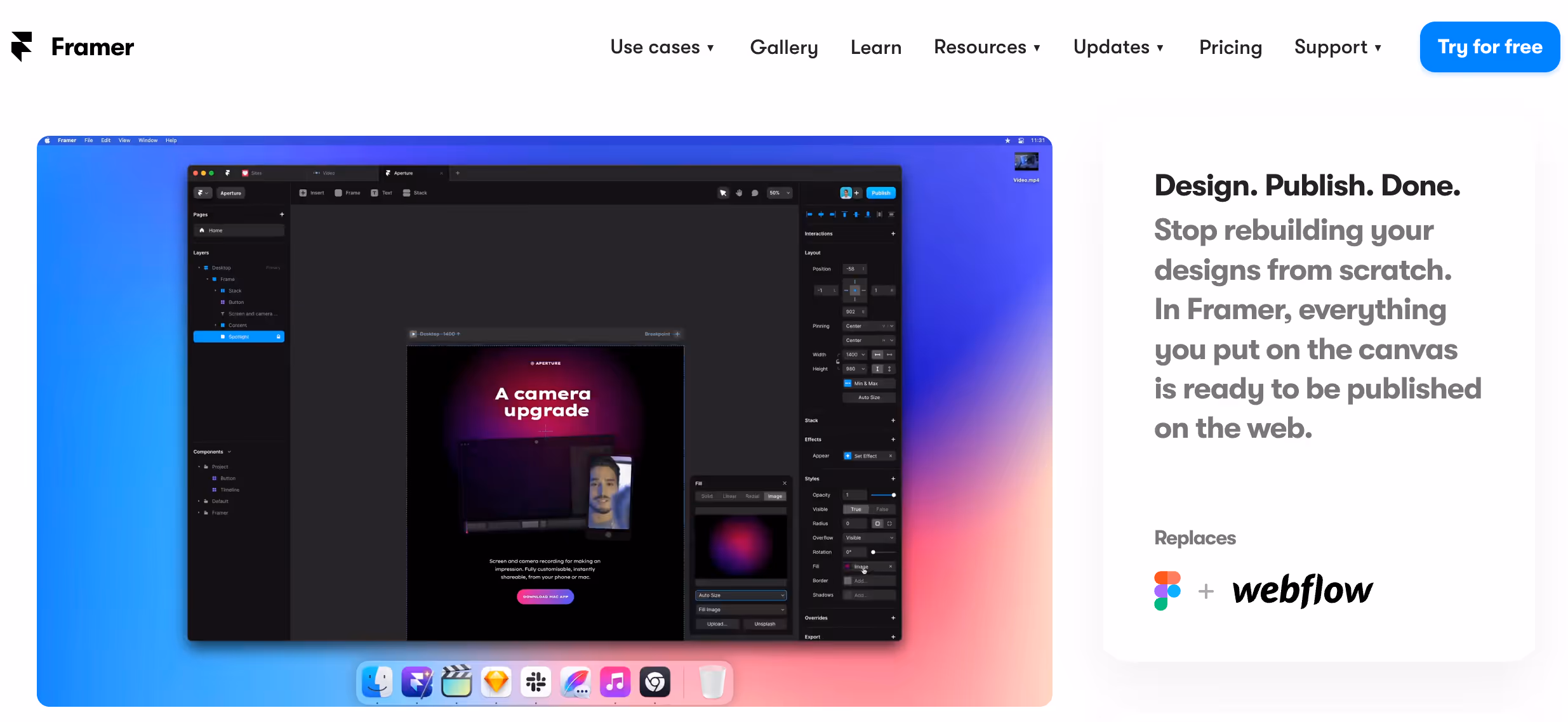
Task: Click the Try for free button
Action: (x=1489, y=47)
